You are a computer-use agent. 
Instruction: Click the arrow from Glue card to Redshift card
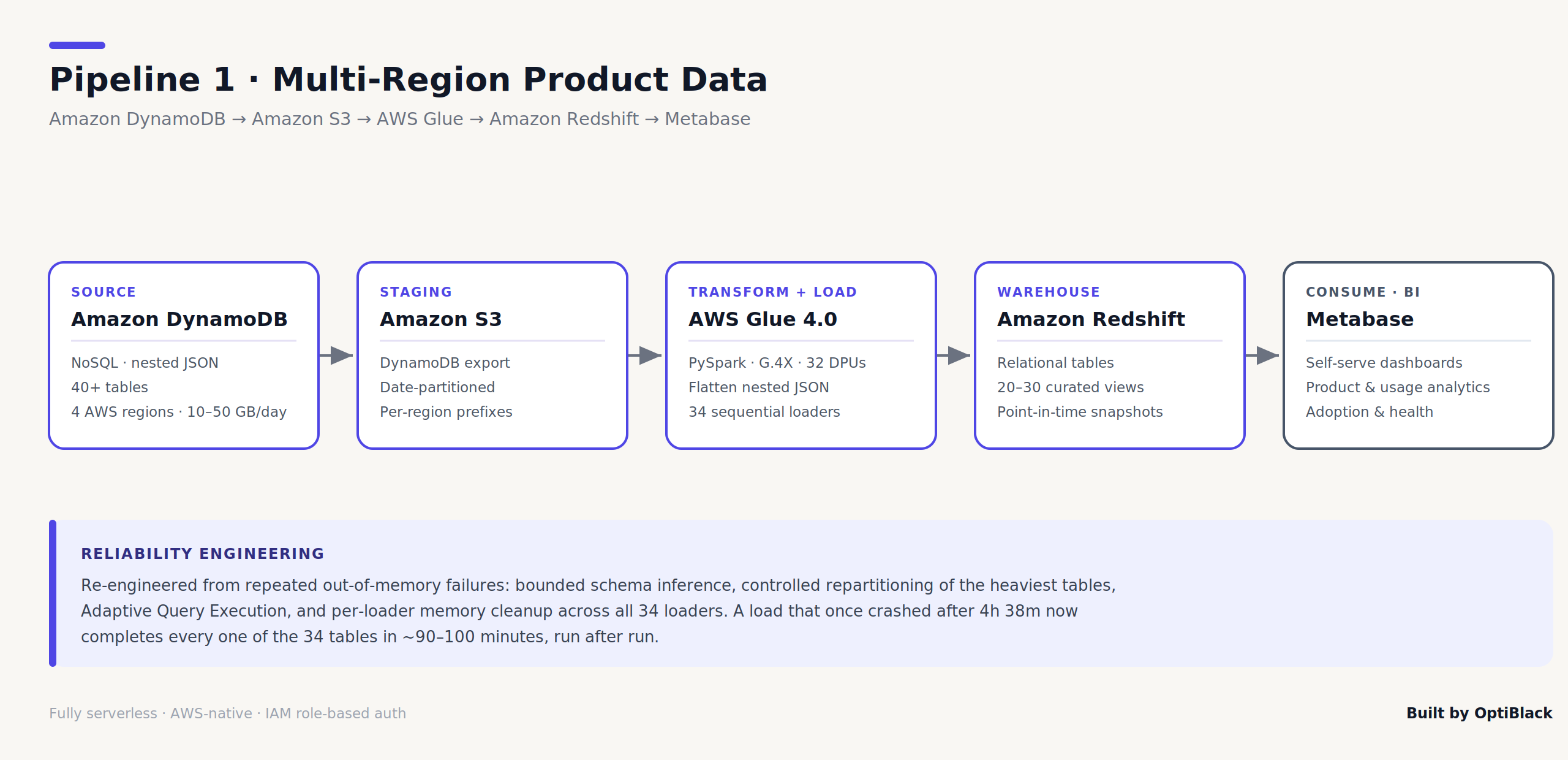954,355
